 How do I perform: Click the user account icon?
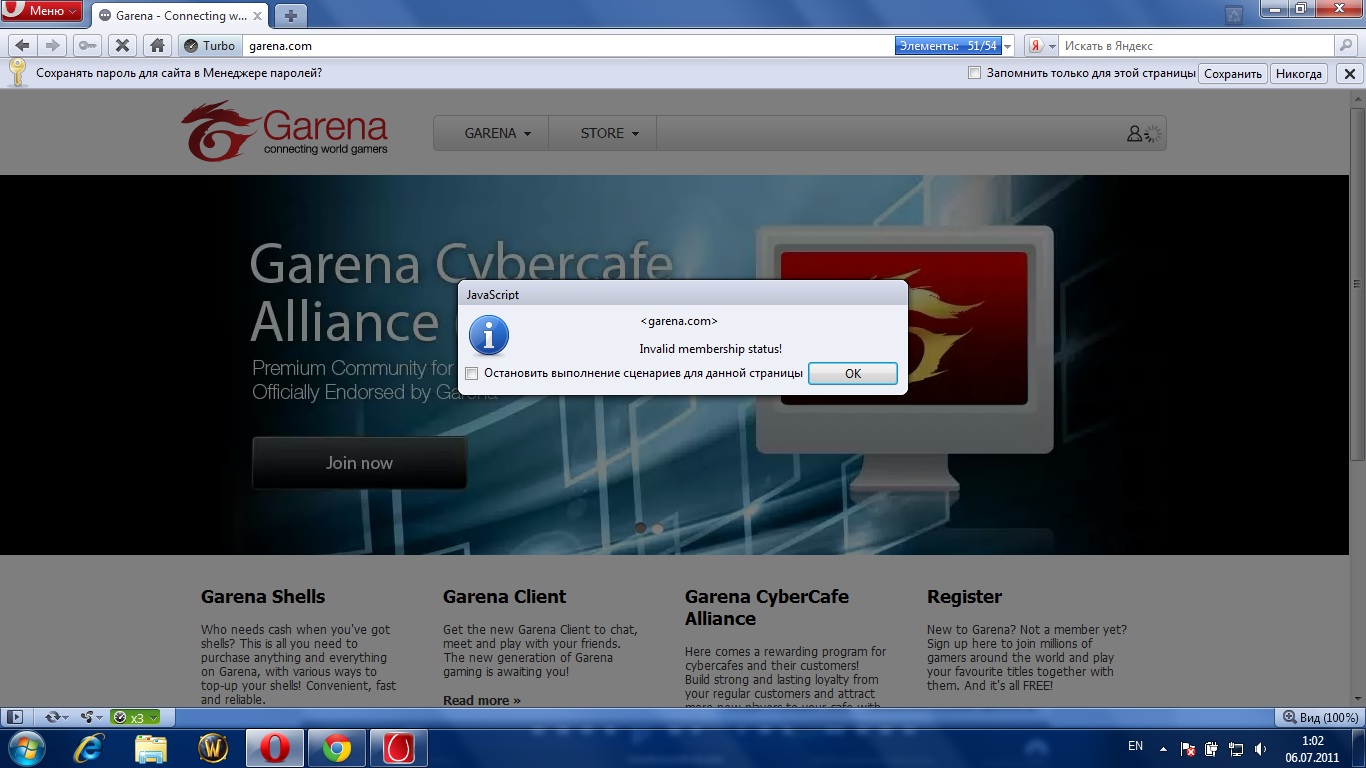[1134, 133]
